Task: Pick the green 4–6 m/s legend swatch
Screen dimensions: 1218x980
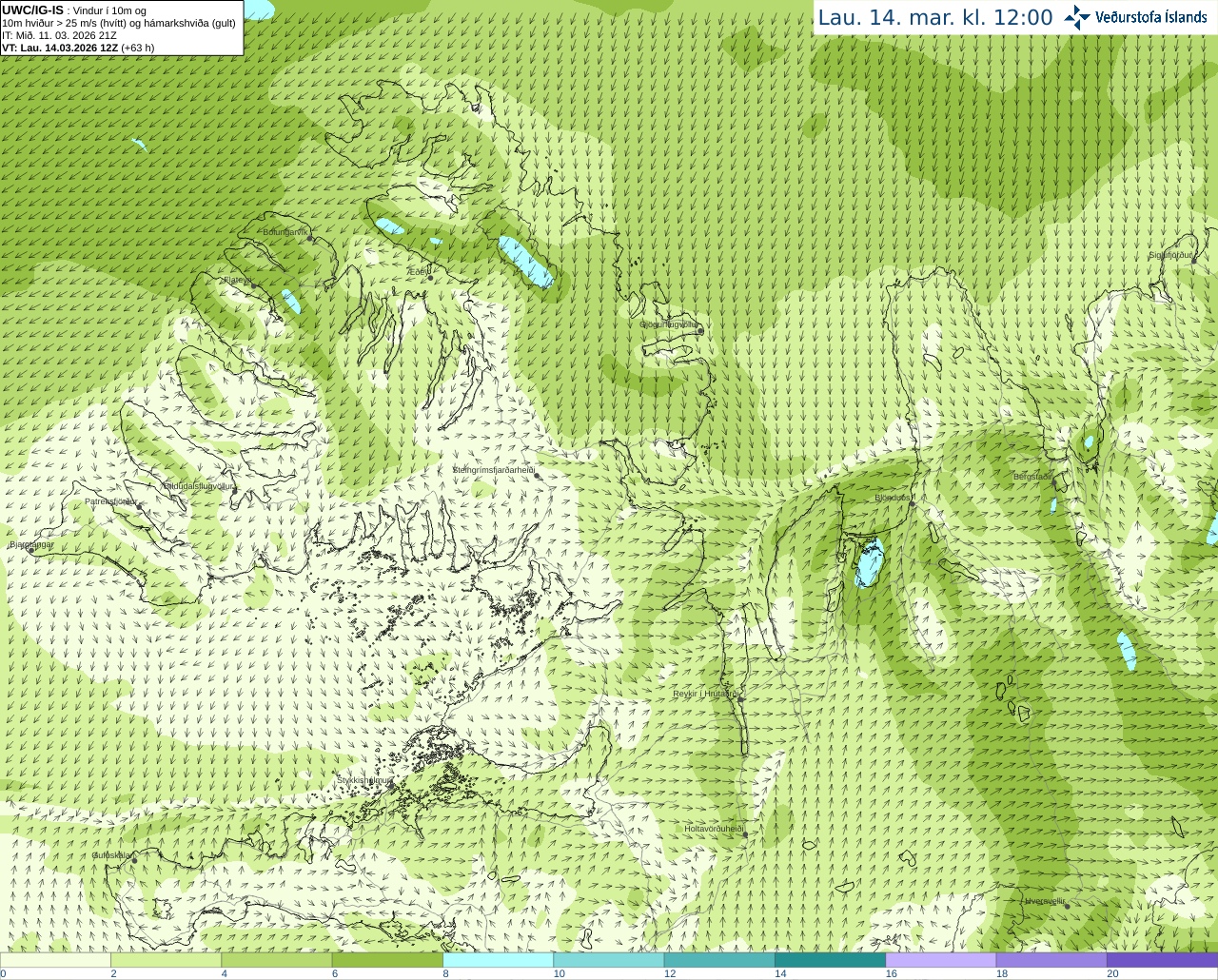Action: (277, 960)
